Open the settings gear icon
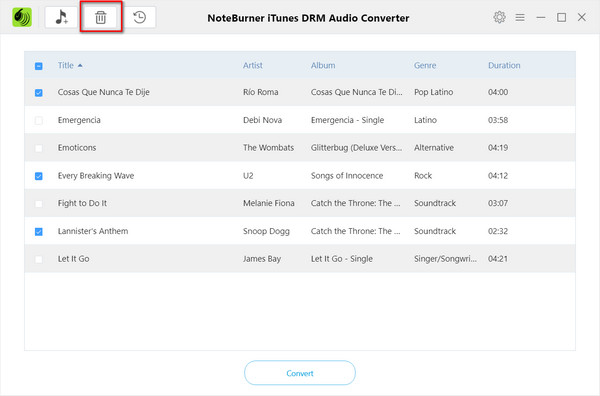This screenshot has height=396, width=600. click(499, 17)
